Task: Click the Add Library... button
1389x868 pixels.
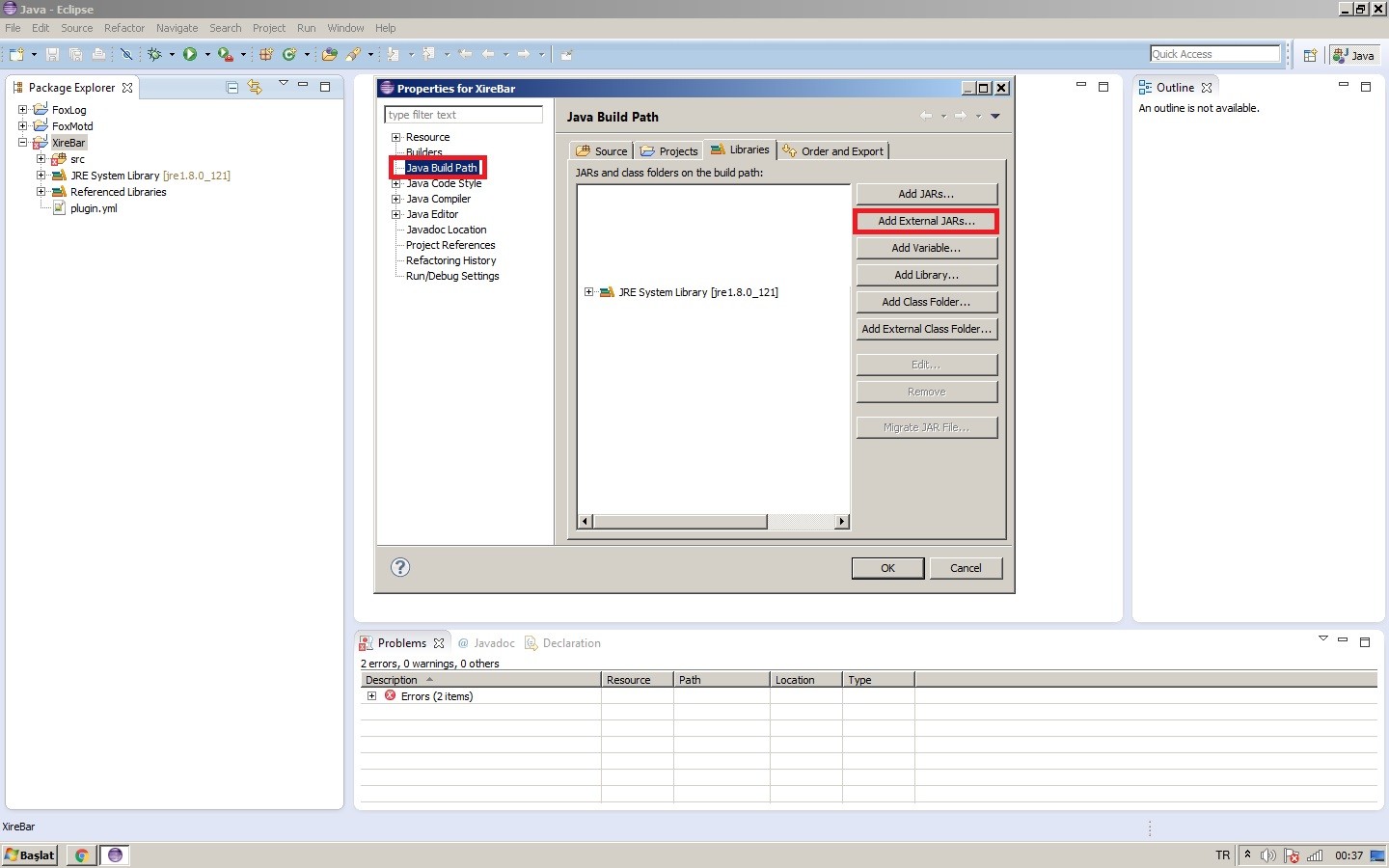Action: [x=926, y=275]
